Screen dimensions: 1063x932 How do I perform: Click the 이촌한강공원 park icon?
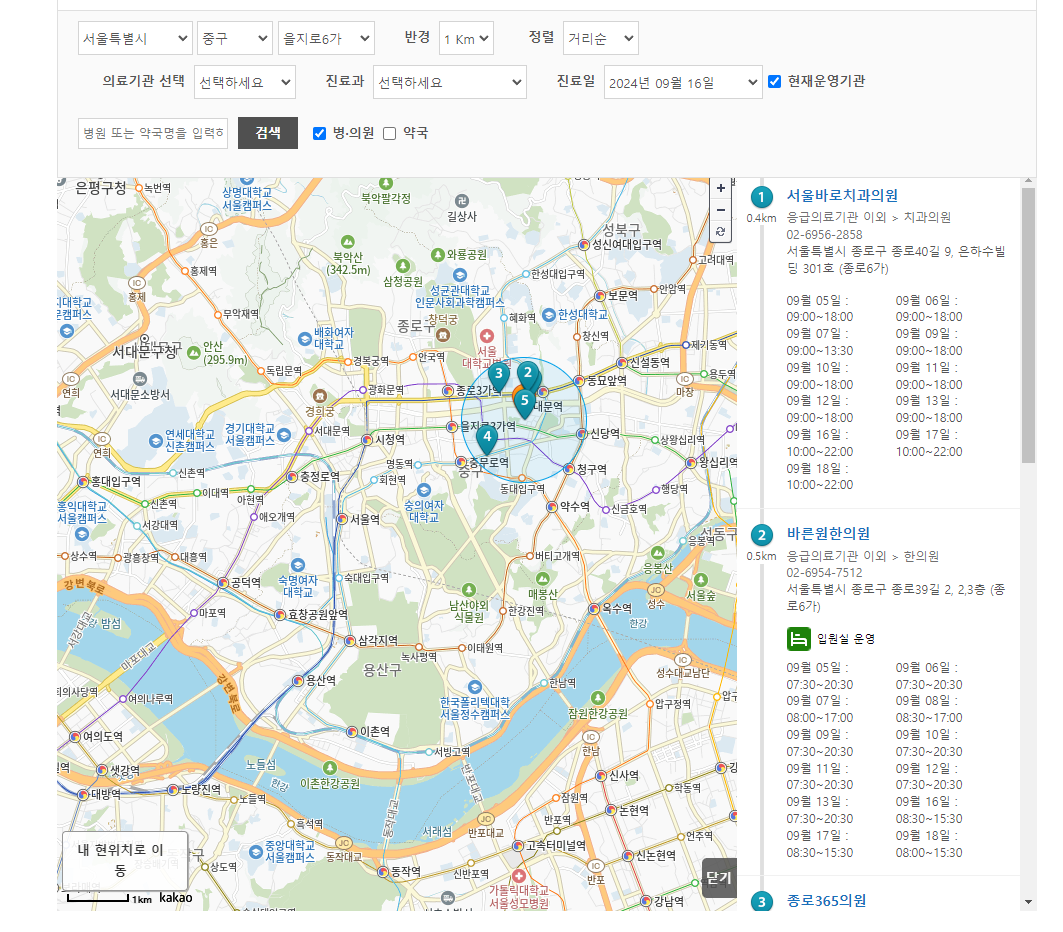coord(329,768)
